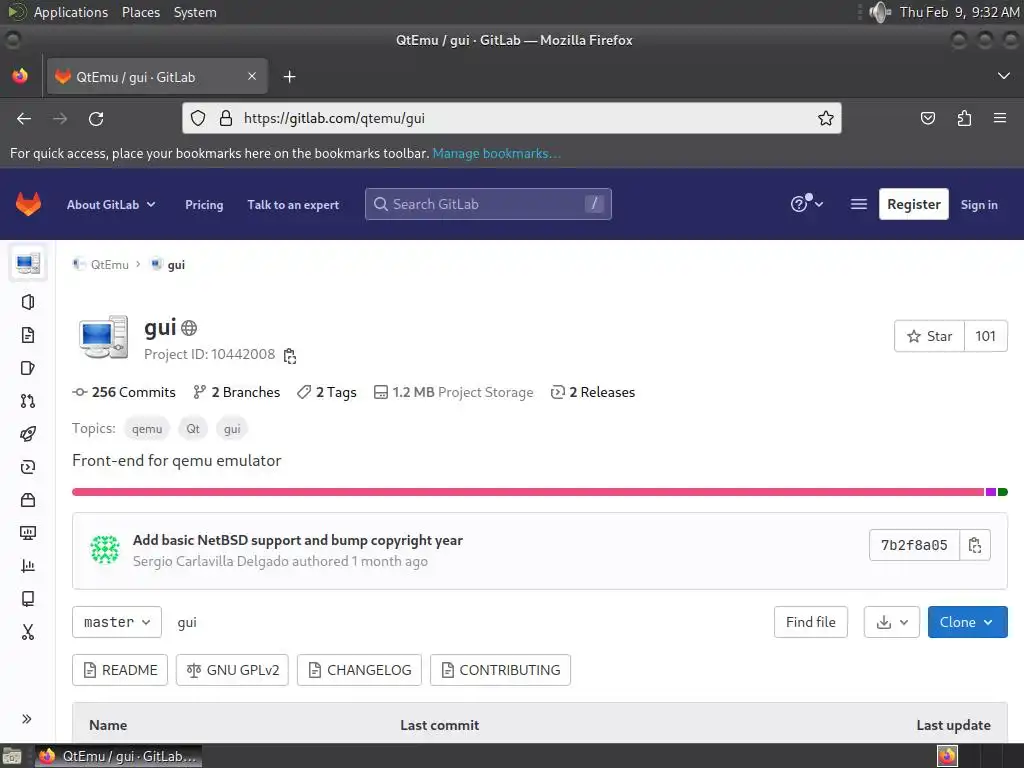Select the Qt topic badge

(193, 429)
